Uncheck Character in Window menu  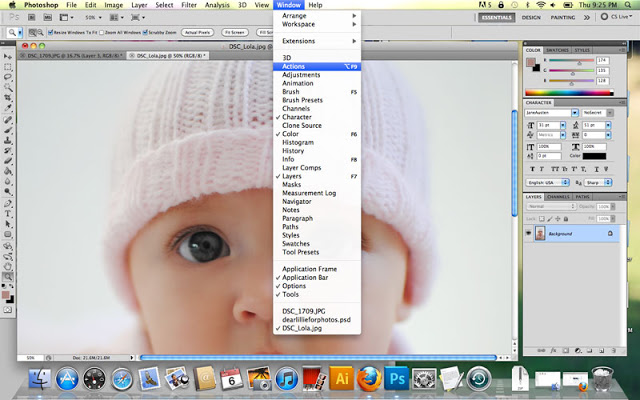click(x=317, y=117)
